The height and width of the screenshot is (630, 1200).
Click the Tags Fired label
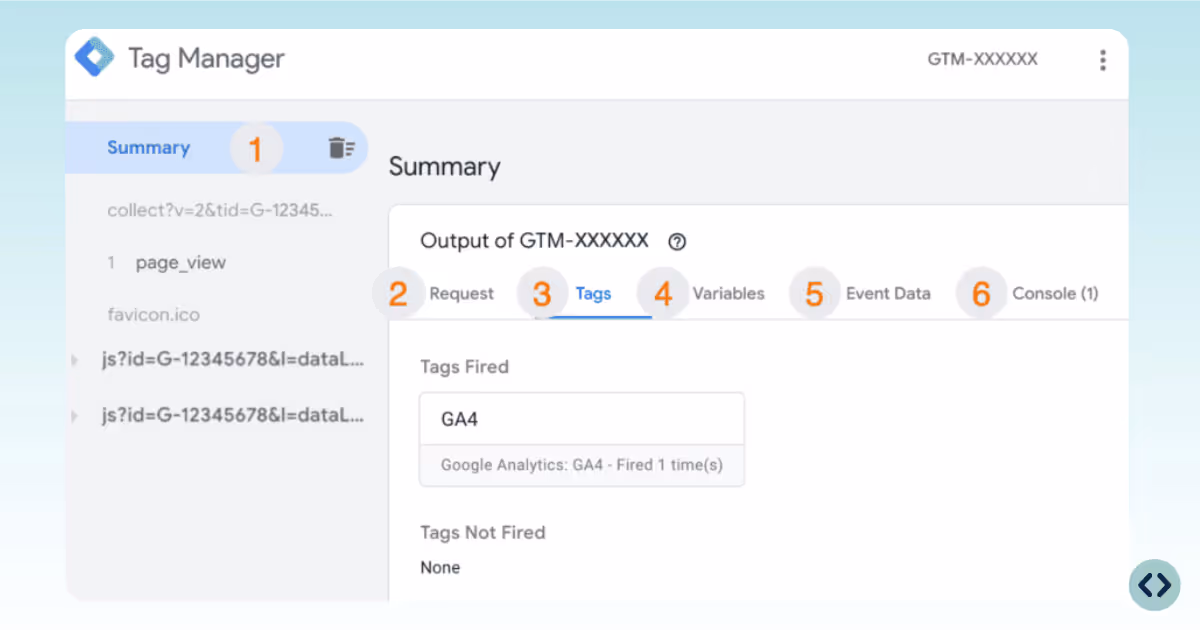(x=464, y=366)
